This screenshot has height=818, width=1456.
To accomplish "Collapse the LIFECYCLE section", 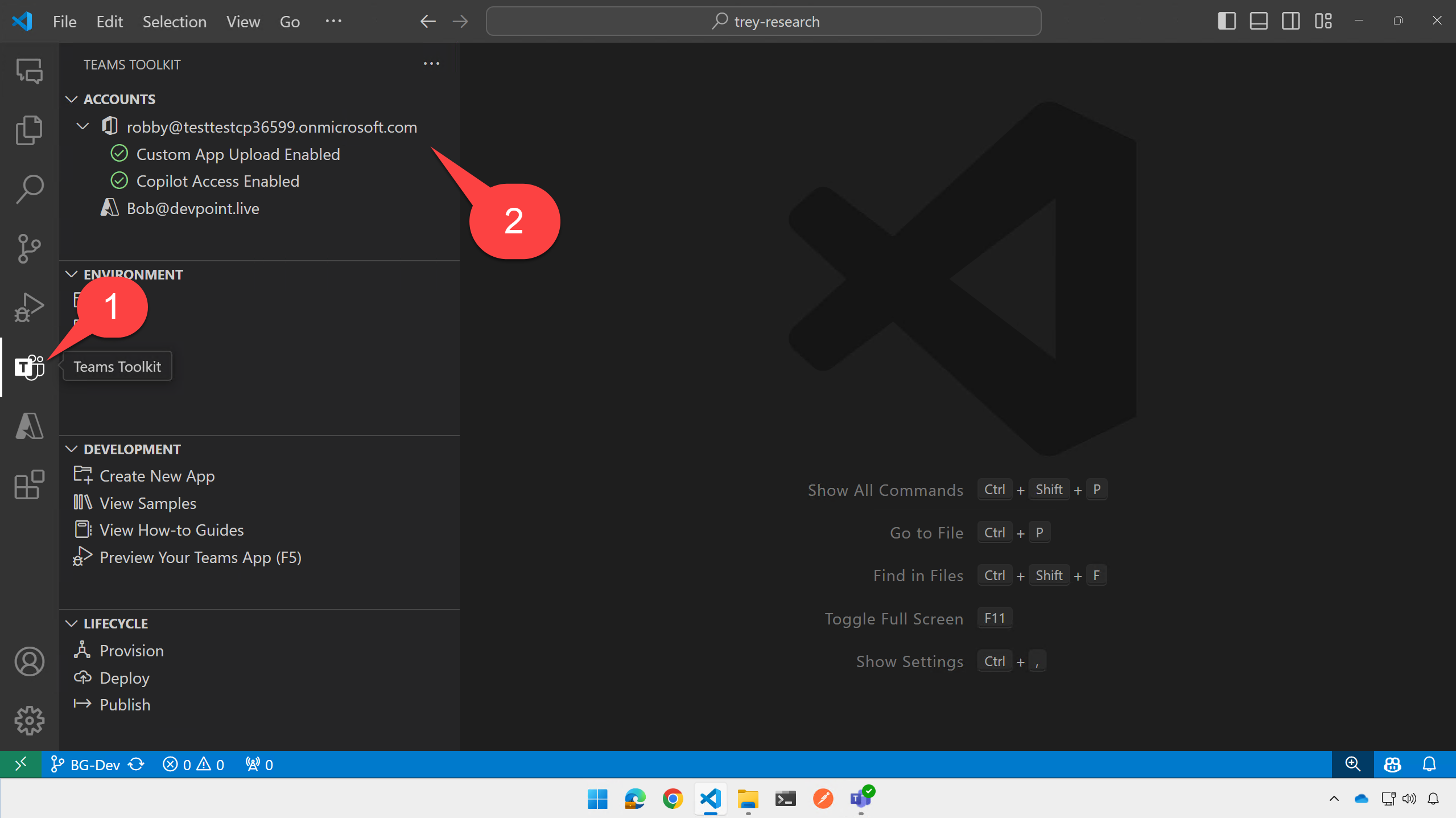I will (72, 623).
